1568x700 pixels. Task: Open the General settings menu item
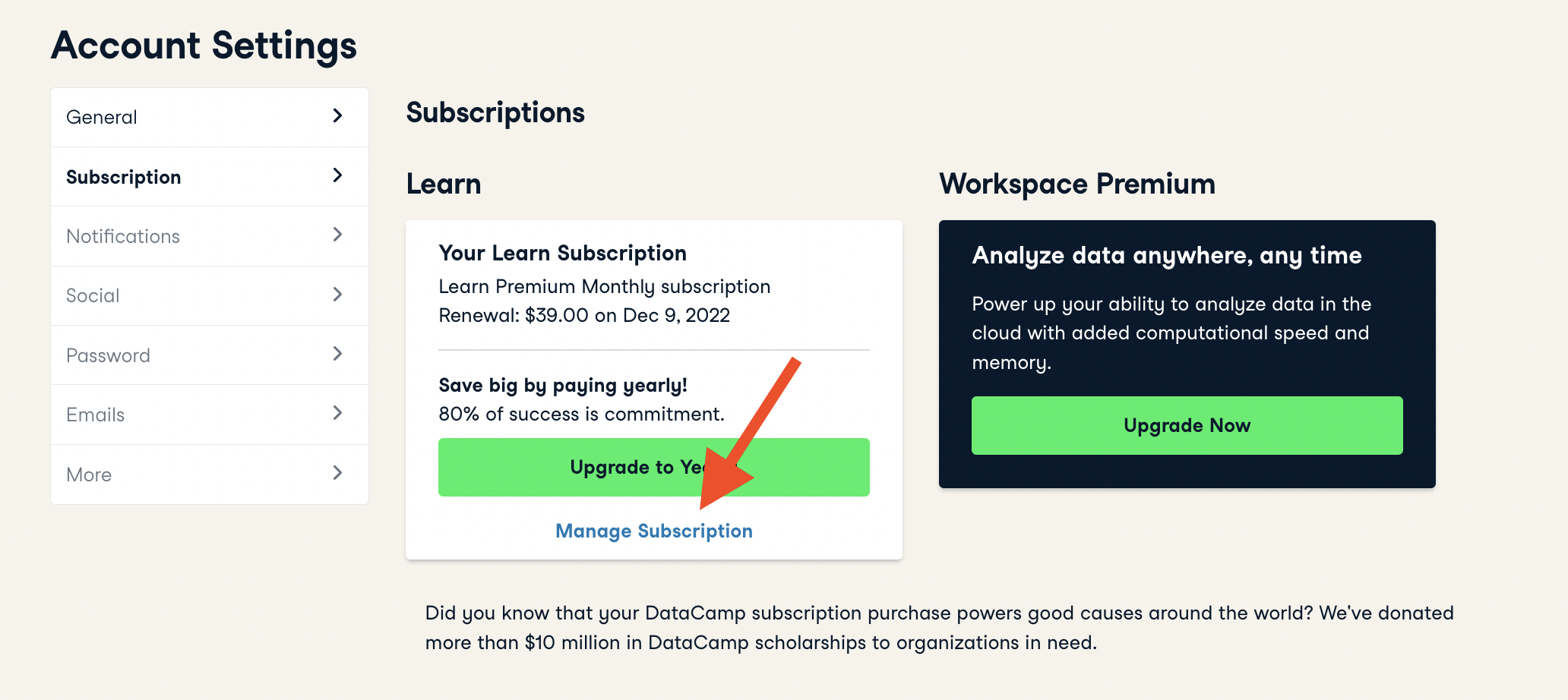(102, 118)
